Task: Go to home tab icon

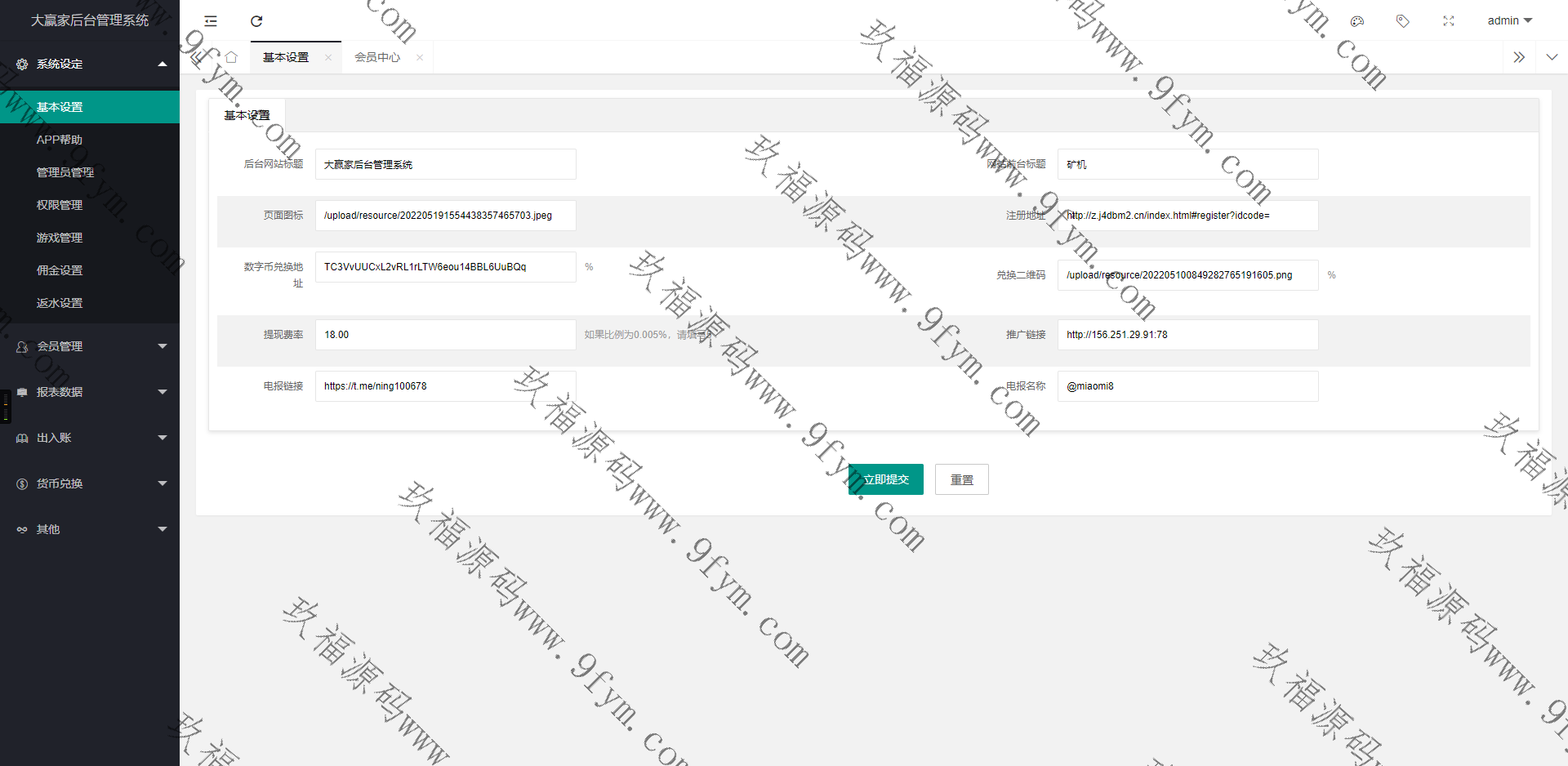Action: (x=231, y=57)
